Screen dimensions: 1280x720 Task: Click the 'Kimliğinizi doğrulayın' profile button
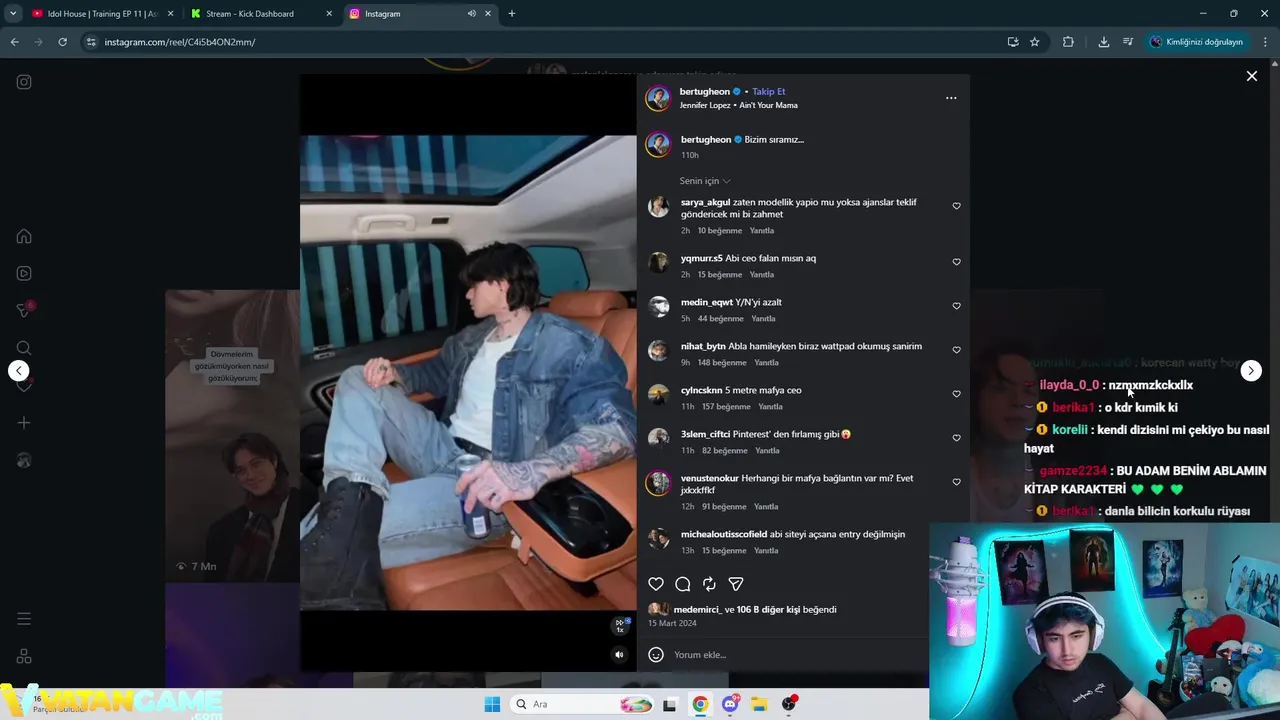[x=1196, y=42]
